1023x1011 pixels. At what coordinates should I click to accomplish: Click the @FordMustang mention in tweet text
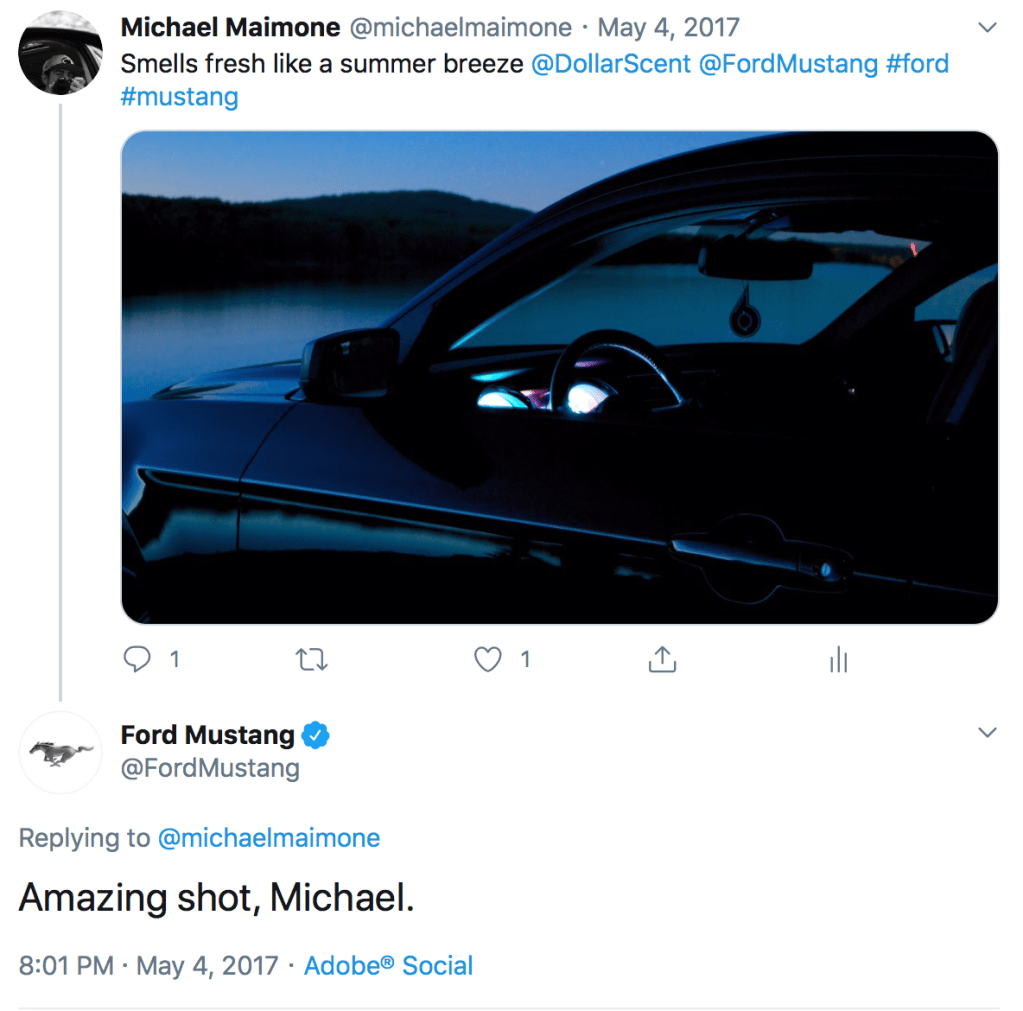(x=788, y=64)
